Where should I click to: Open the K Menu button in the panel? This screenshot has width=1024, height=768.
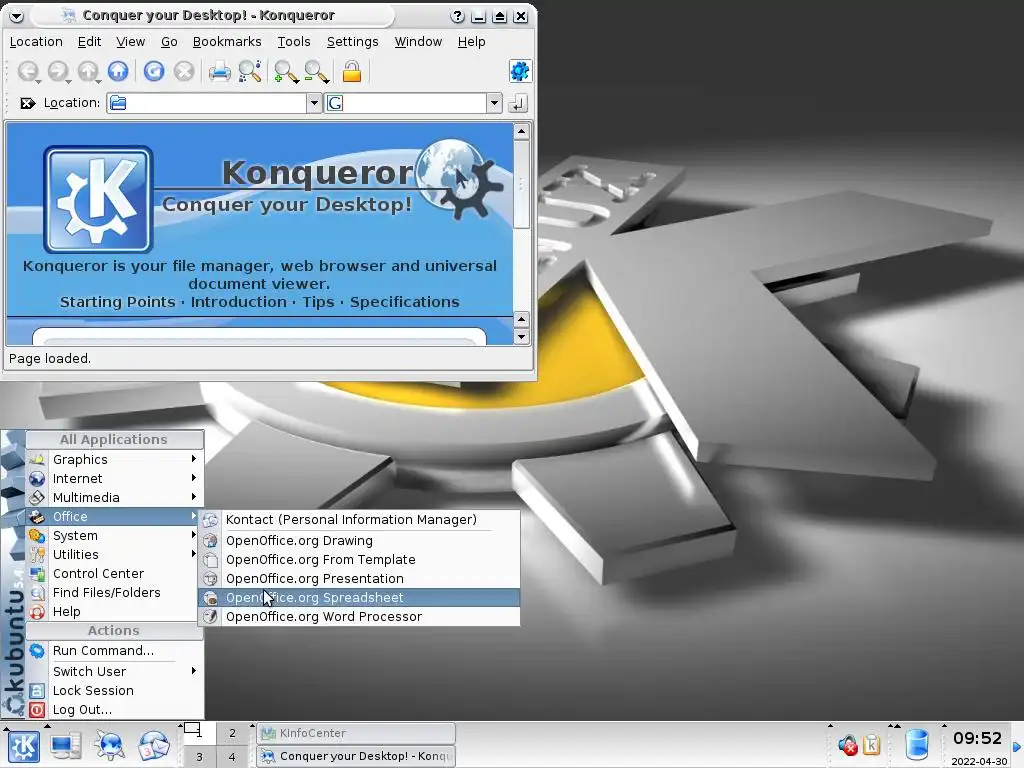[24, 746]
